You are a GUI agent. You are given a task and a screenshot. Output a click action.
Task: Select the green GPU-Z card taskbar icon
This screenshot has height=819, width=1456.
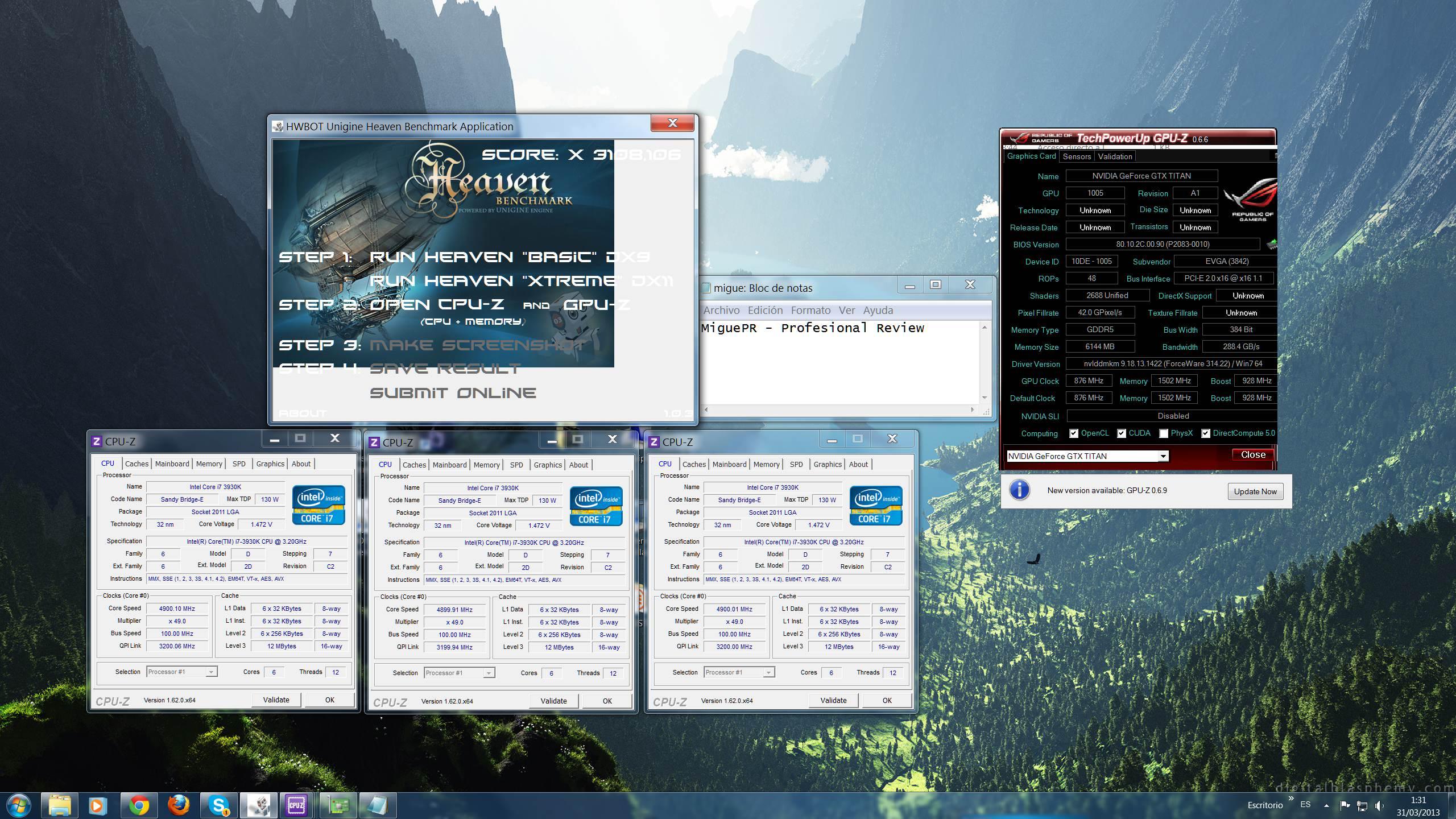pyautogui.click(x=338, y=805)
